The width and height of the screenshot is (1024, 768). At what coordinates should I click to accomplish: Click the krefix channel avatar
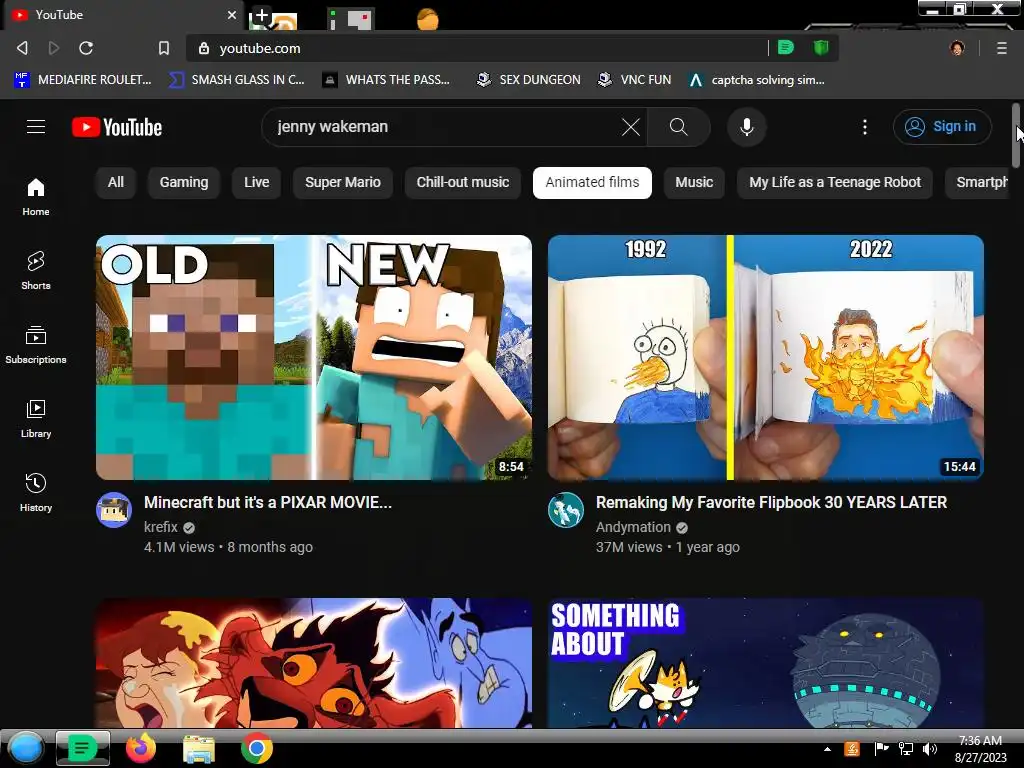coord(114,509)
